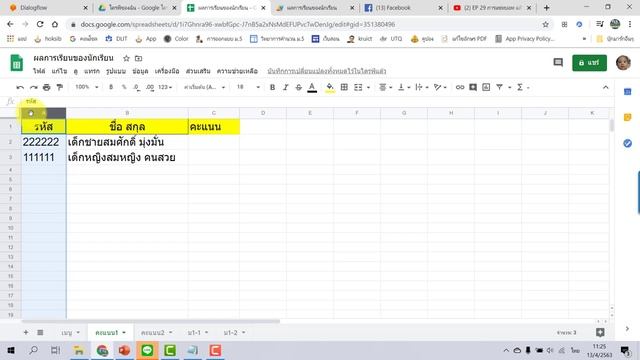Create a filter with funnel icon

(499, 87)
